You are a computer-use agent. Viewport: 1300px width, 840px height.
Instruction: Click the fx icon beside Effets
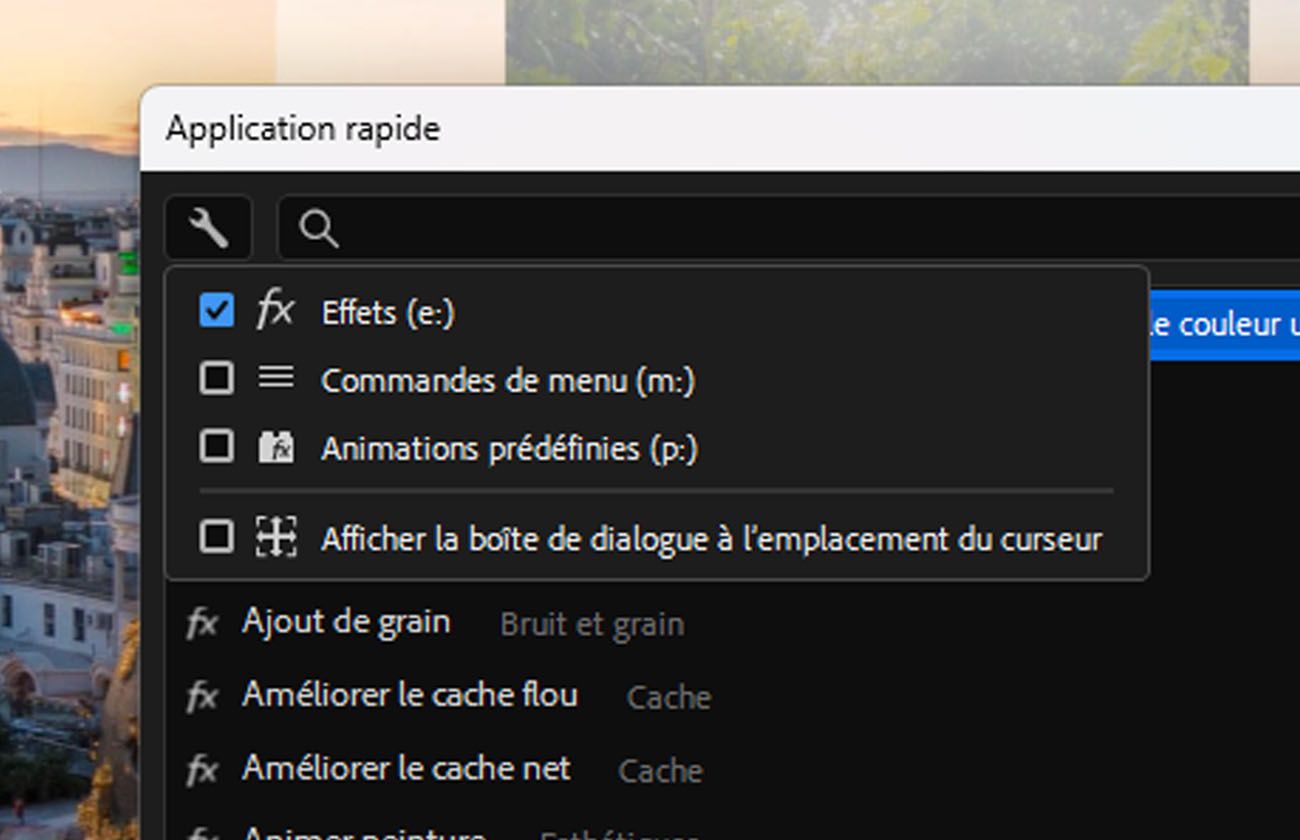coord(275,310)
